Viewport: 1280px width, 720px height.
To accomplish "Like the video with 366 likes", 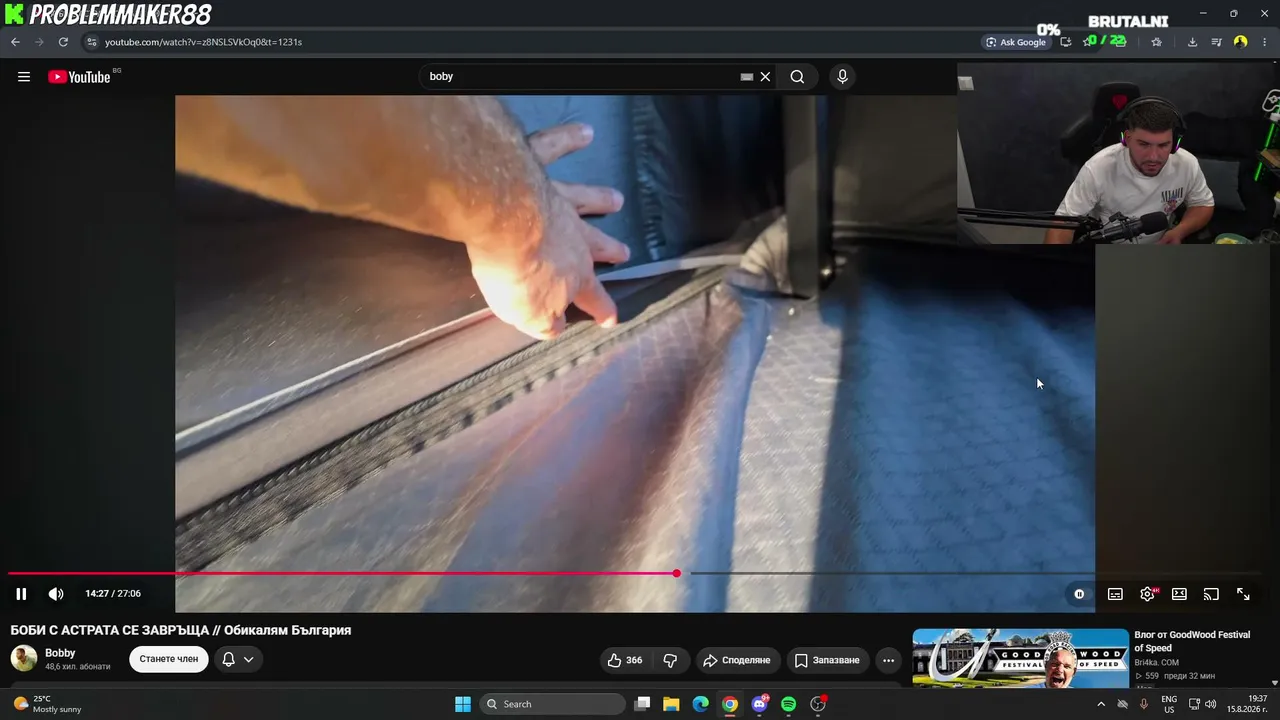I will [624, 660].
